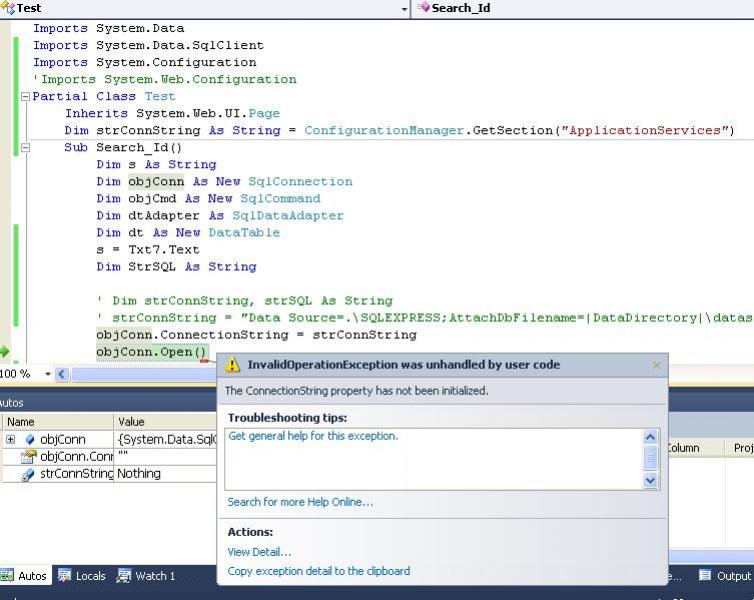Click Copy exception detail to the clipboard

coord(319,571)
